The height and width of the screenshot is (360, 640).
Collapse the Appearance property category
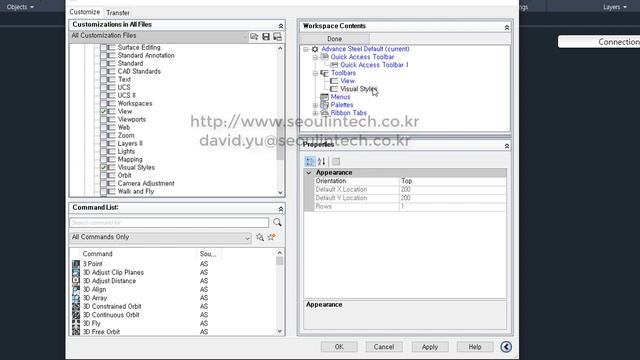309,173
